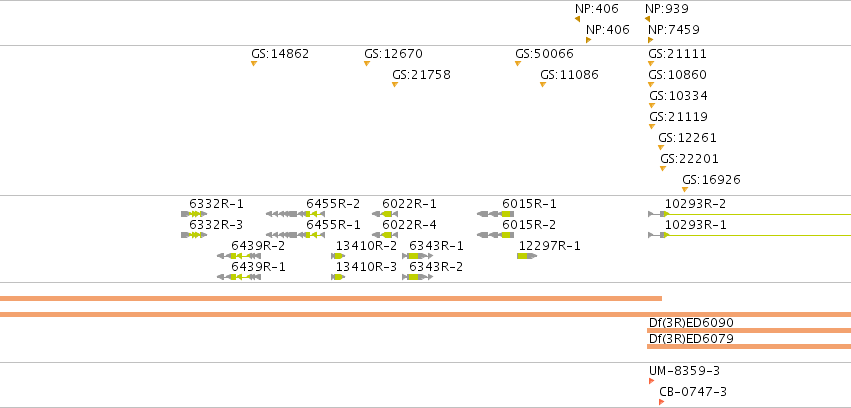
Task: Select the 6455R-2 gene model
Action: [x=295, y=214]
